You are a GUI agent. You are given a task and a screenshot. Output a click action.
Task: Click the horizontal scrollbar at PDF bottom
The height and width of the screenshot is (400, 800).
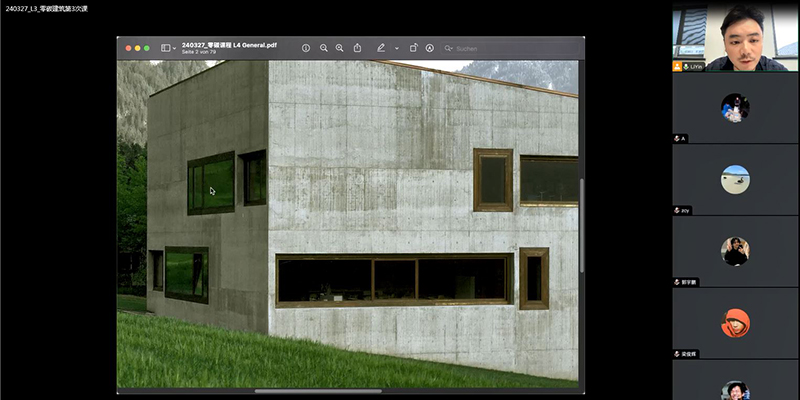coord(318,390)
